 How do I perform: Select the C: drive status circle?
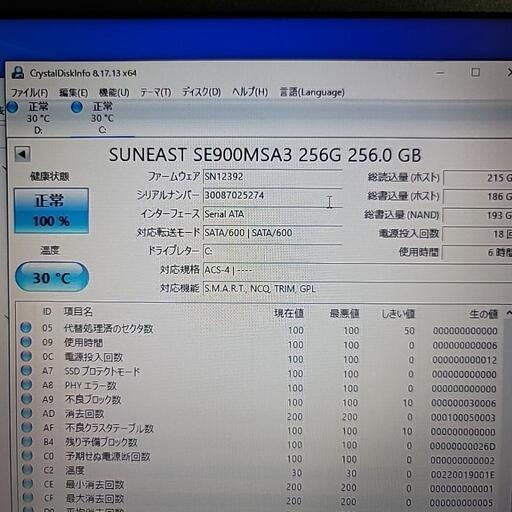[77, 107]
